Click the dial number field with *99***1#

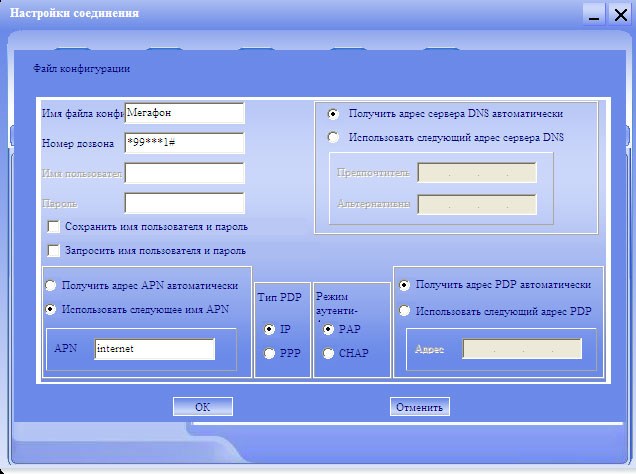pos(185,143)
